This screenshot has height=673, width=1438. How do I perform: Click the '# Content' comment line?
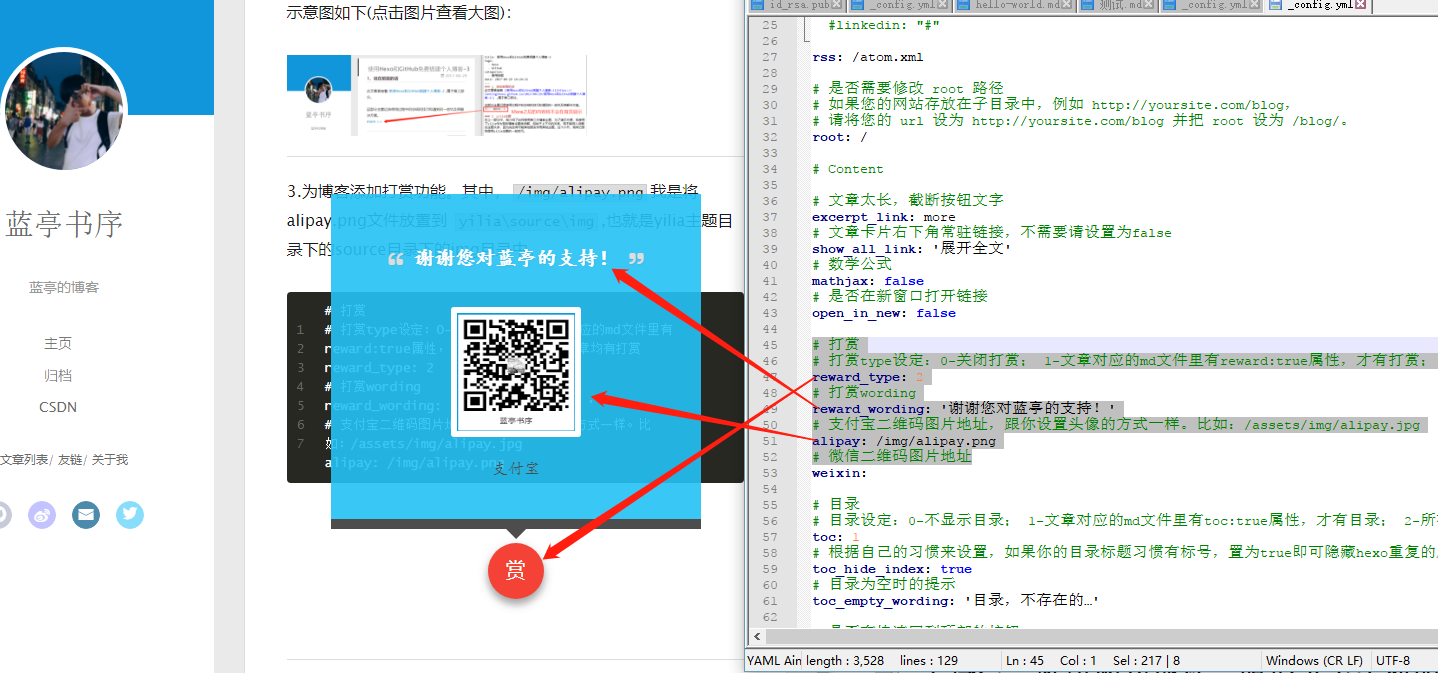848,169
